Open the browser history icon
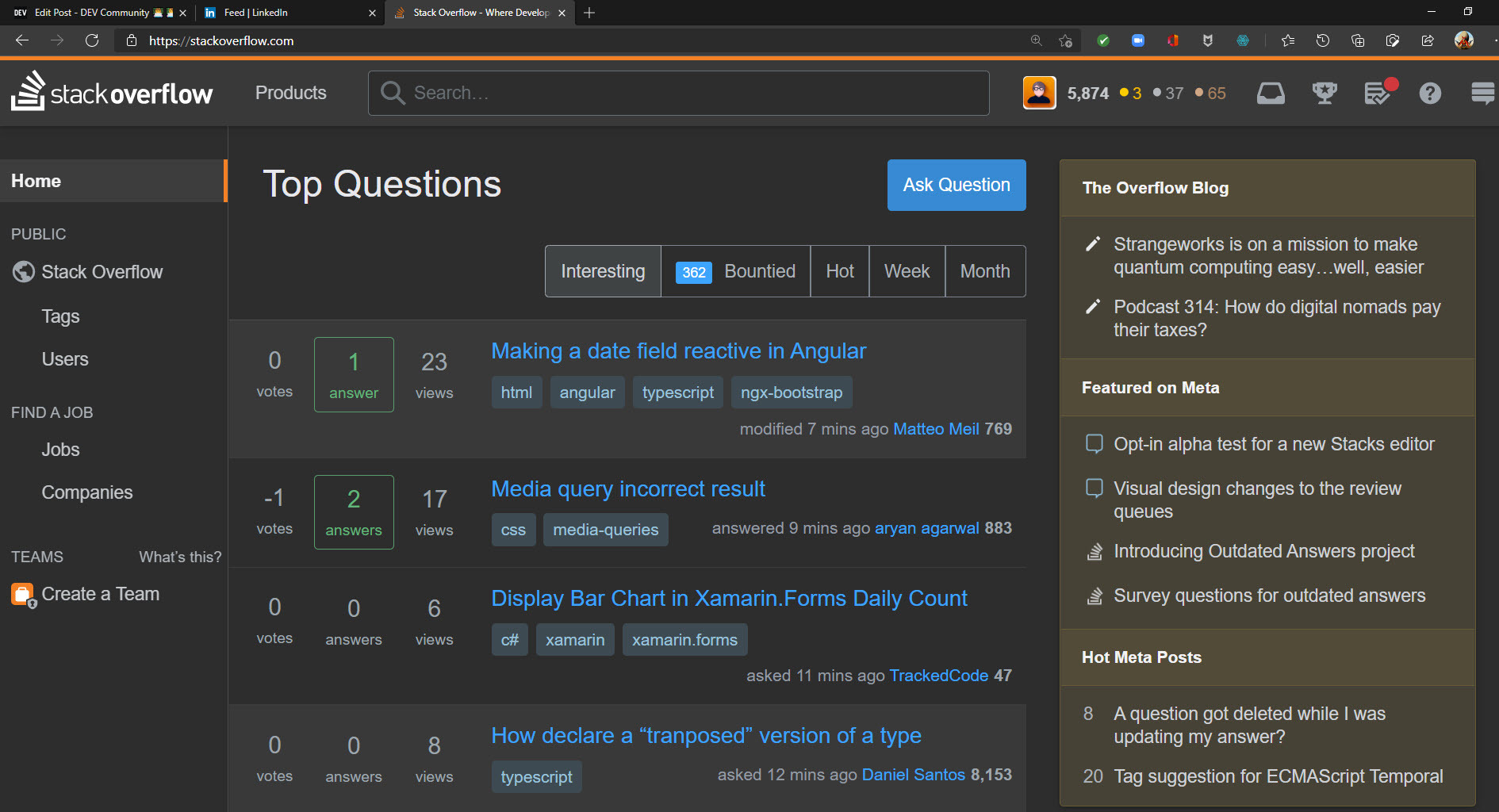Image resolution: width=1499 pixels, height=812 pixels. [x=1322, y=40]
